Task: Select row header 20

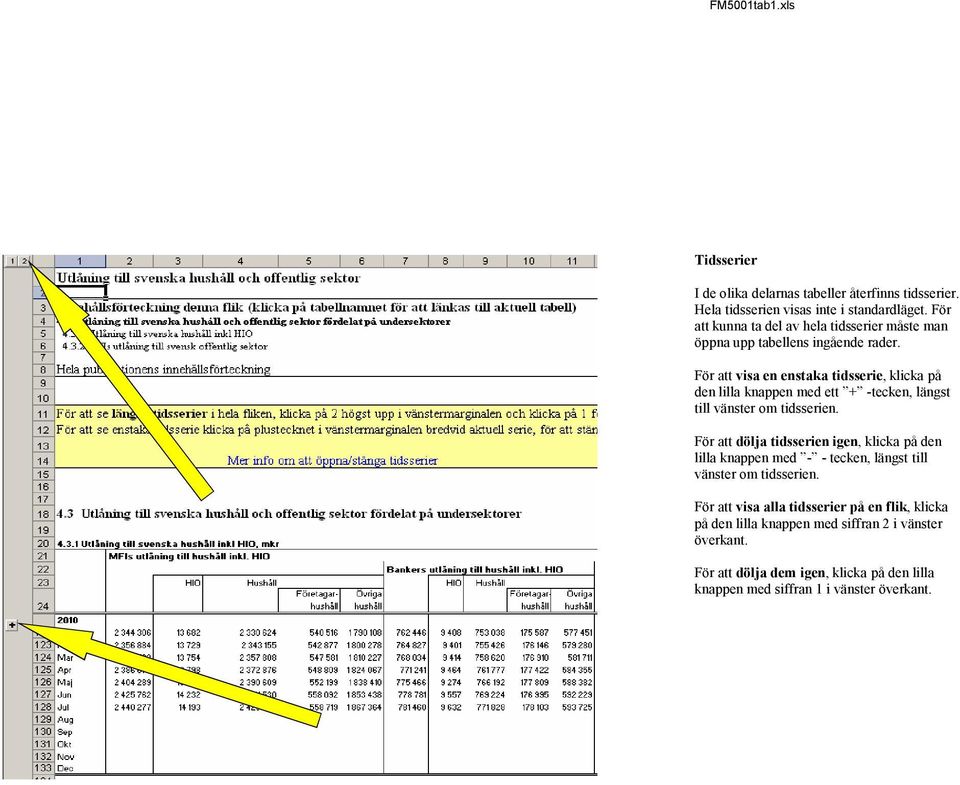Action: pos(43,544)
